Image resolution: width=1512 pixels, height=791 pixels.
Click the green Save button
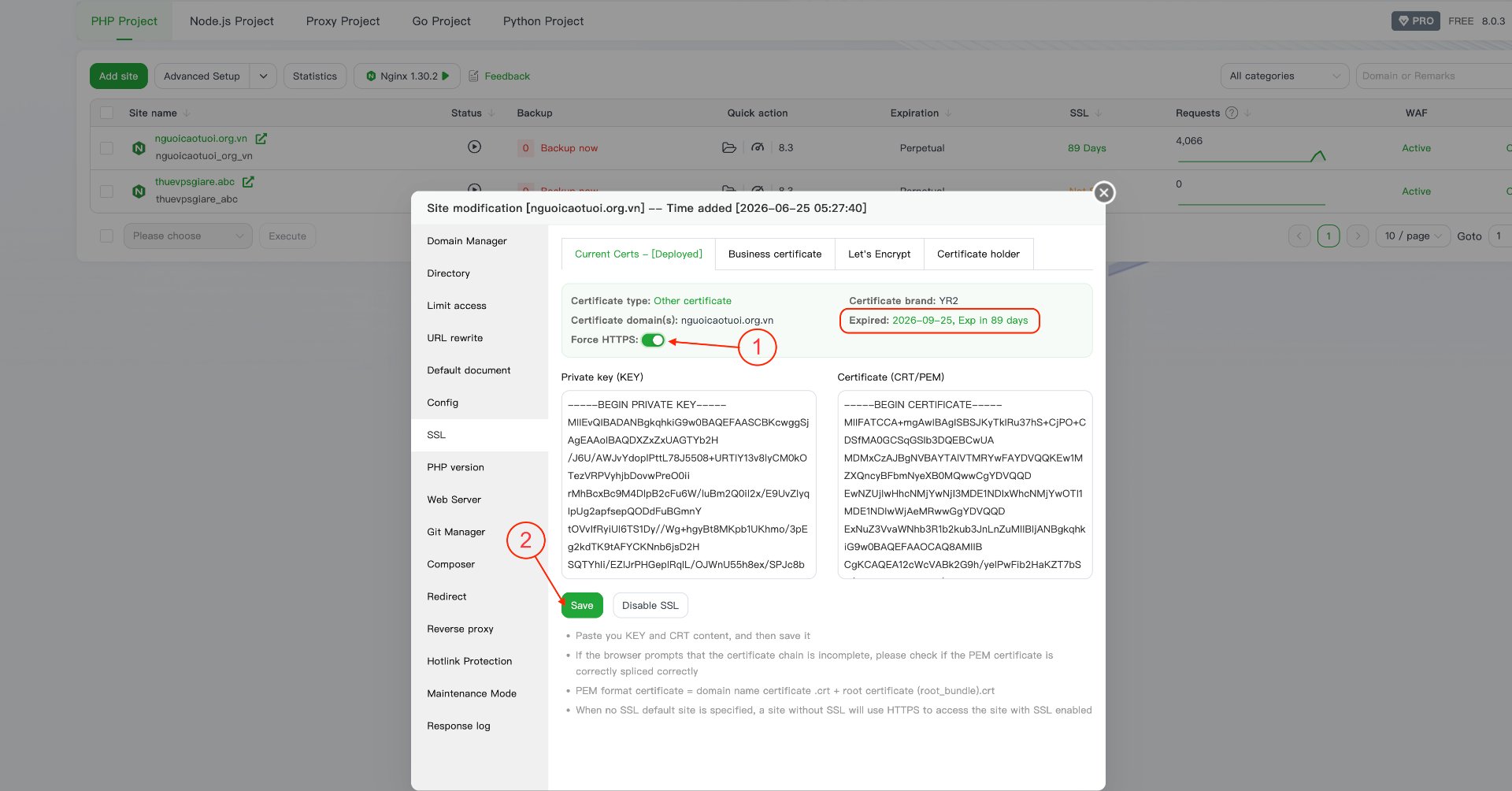582,605
